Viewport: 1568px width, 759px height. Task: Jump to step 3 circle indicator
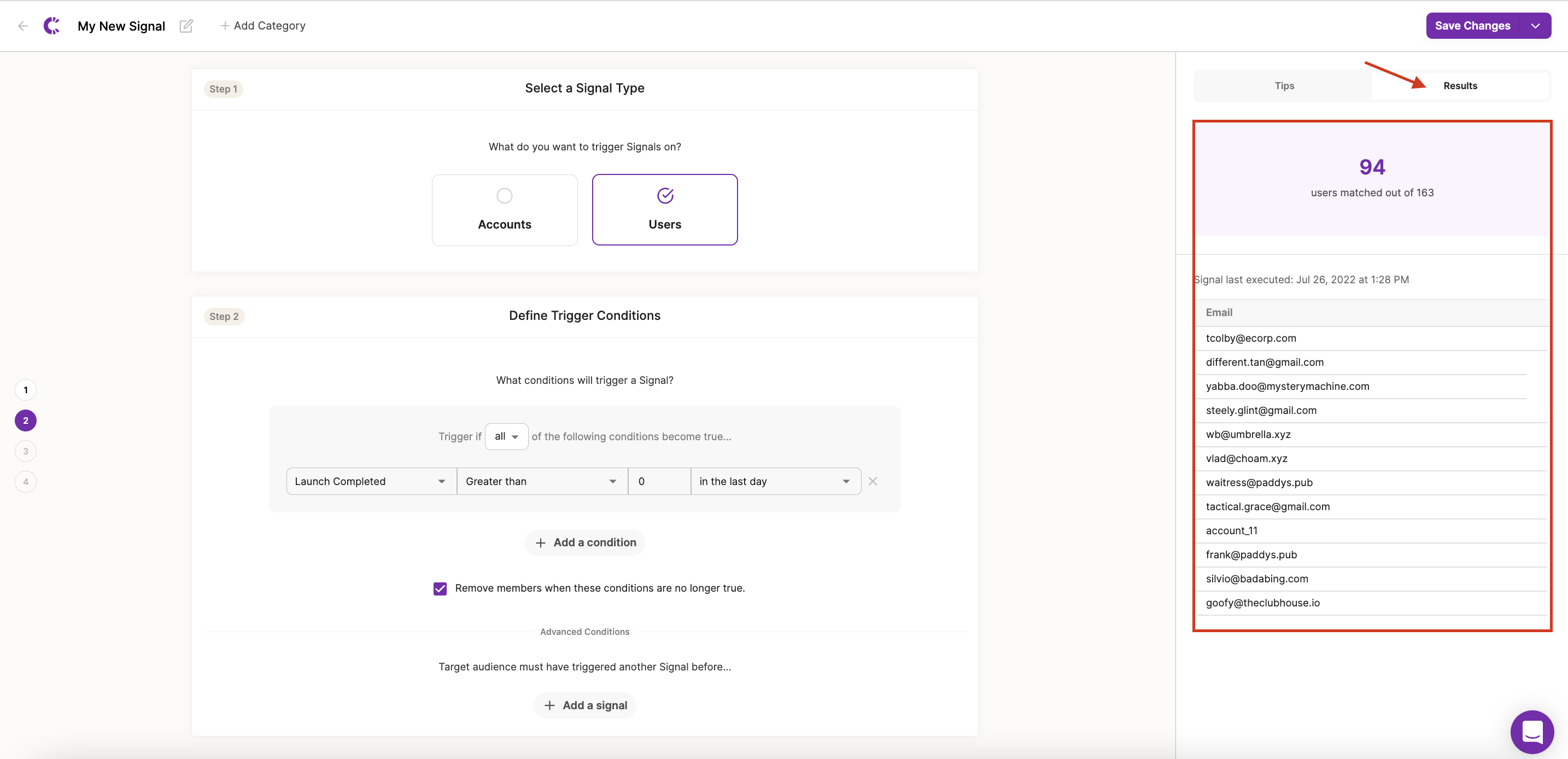click(26, 451)
